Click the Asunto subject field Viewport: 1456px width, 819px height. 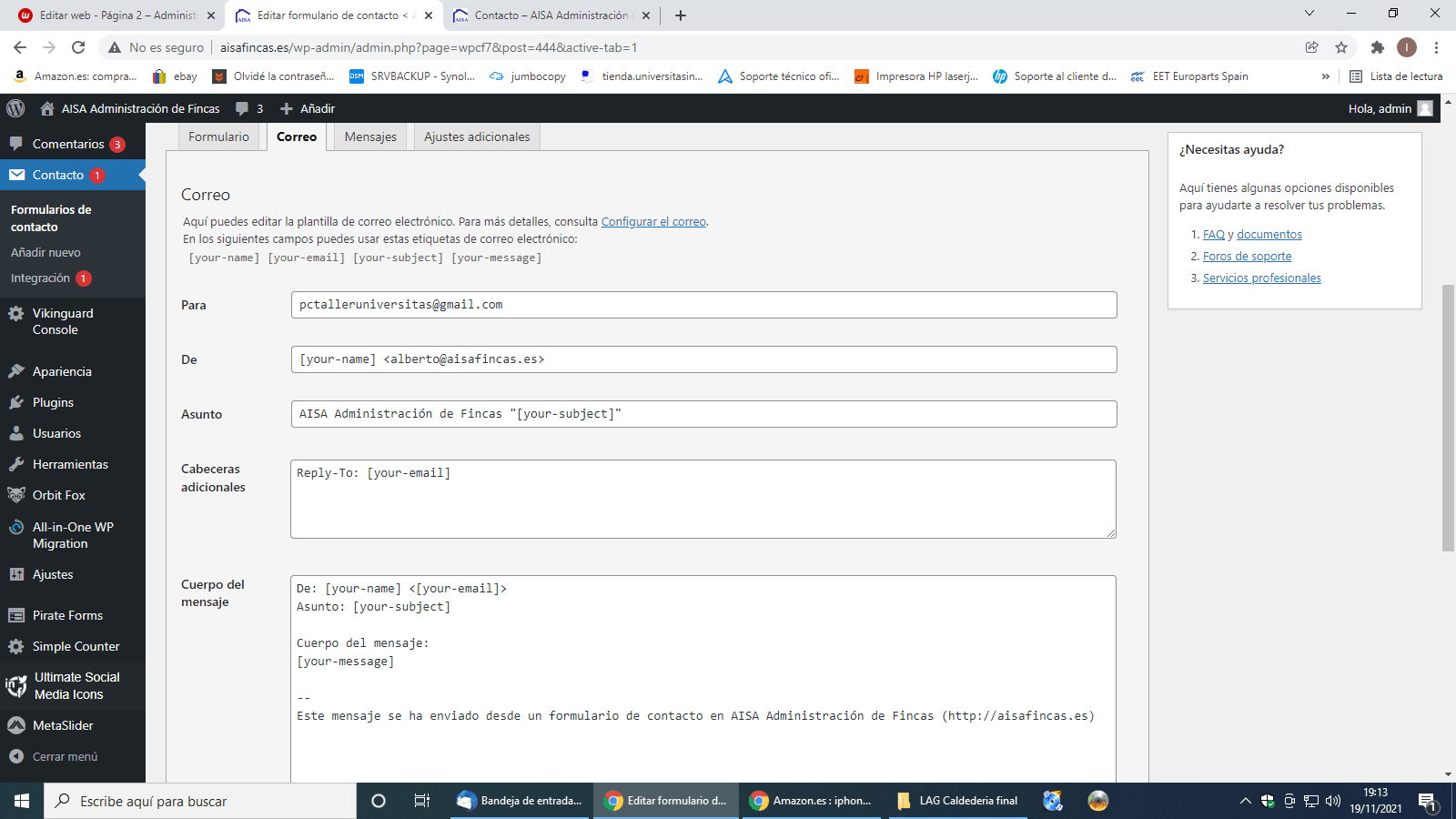coord(703,414)
